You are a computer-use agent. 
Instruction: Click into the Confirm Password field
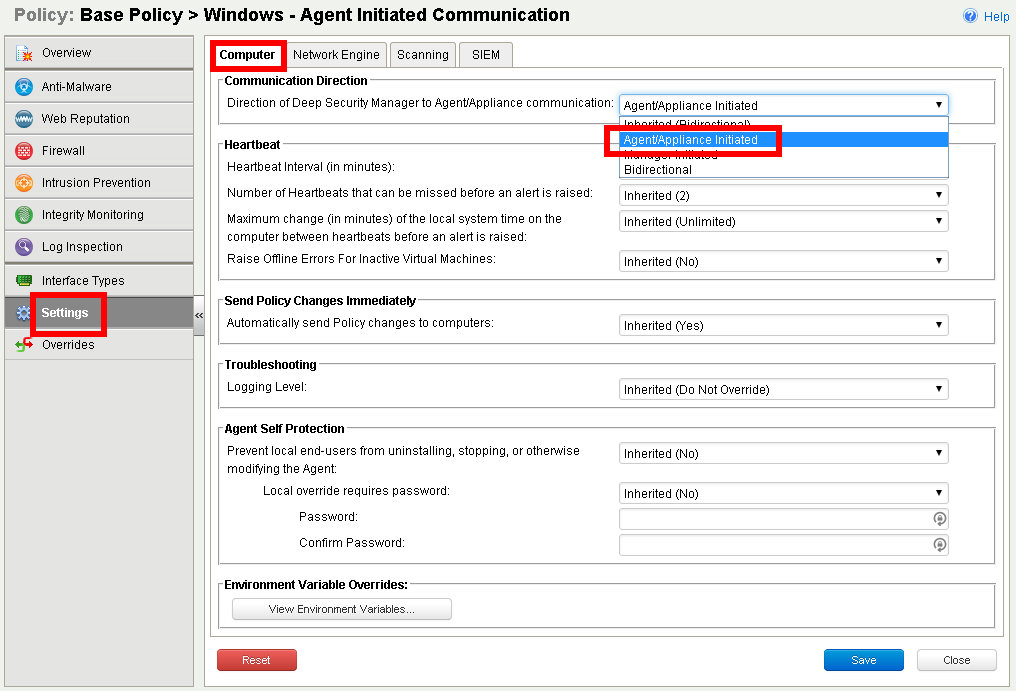click(x=783, y=545)
